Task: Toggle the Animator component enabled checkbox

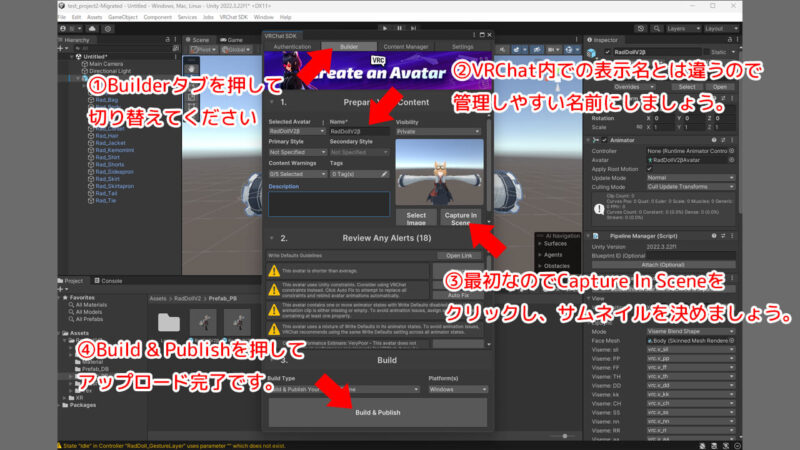Action: click(x=605, y=140)
